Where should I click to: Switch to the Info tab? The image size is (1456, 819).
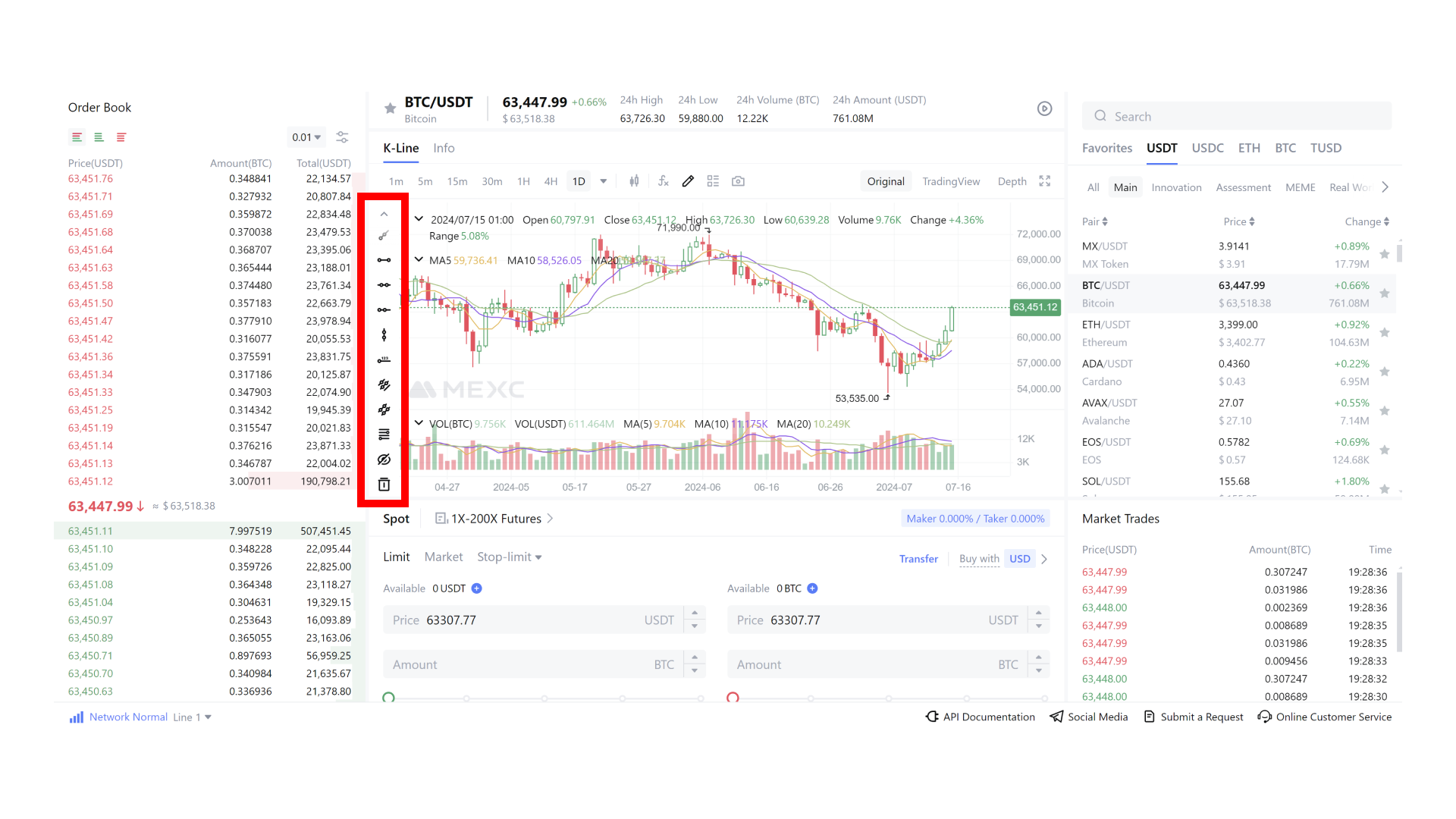pyautogui.click(x=442, y=147)
